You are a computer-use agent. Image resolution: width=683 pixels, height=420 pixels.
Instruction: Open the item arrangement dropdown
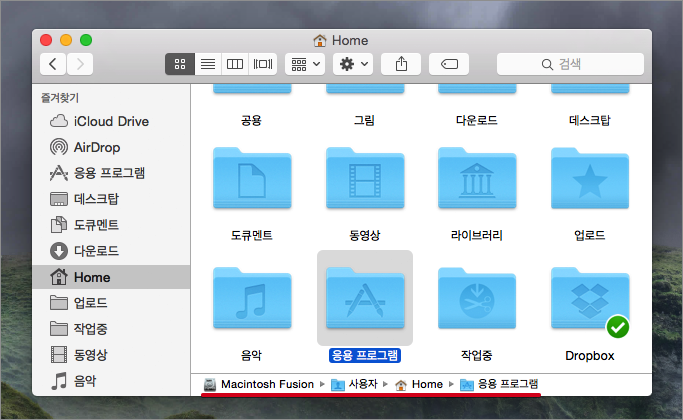click(x=305, y=64)
